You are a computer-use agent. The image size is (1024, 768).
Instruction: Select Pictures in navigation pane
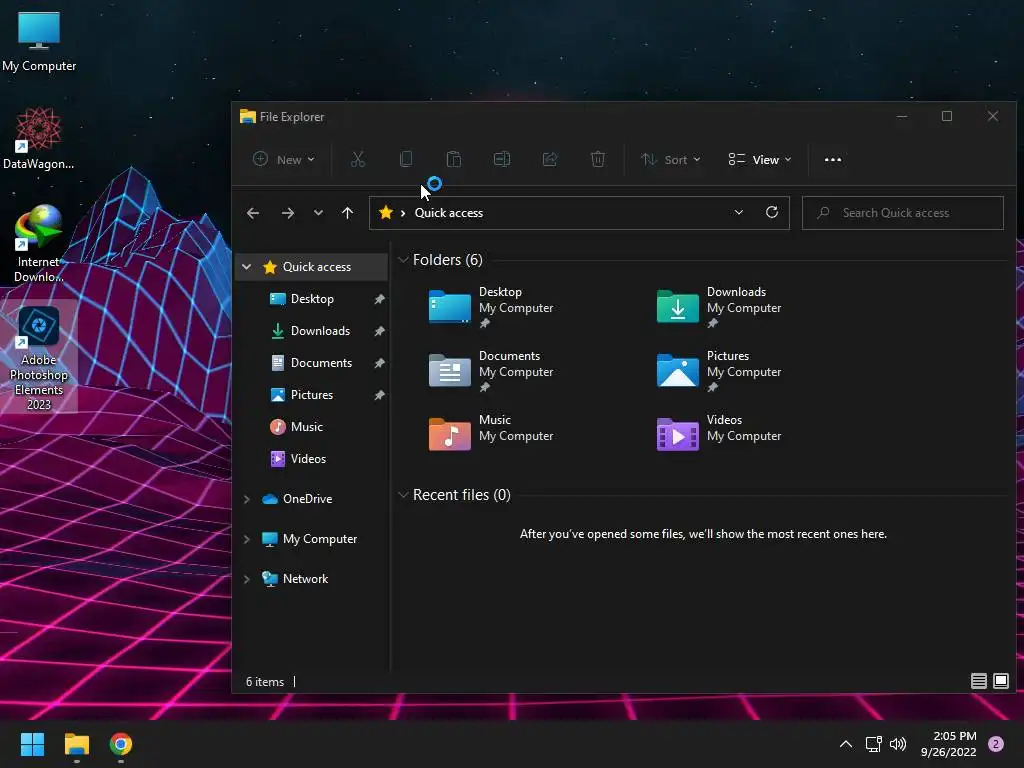coord(312,394)
